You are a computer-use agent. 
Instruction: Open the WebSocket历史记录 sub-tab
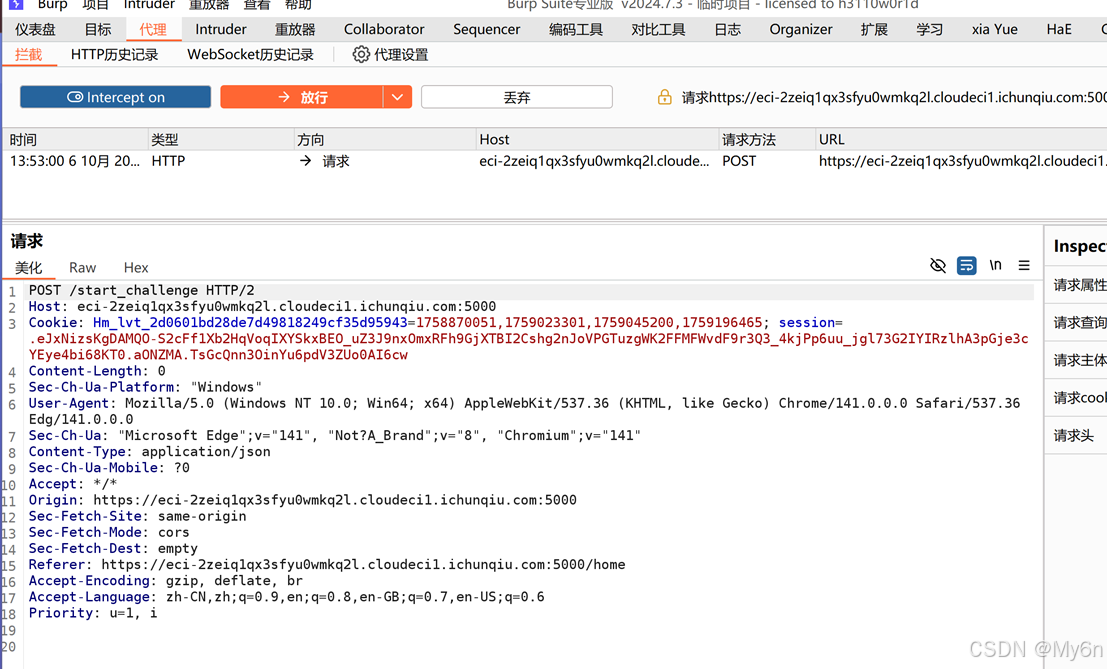(250, 54)
